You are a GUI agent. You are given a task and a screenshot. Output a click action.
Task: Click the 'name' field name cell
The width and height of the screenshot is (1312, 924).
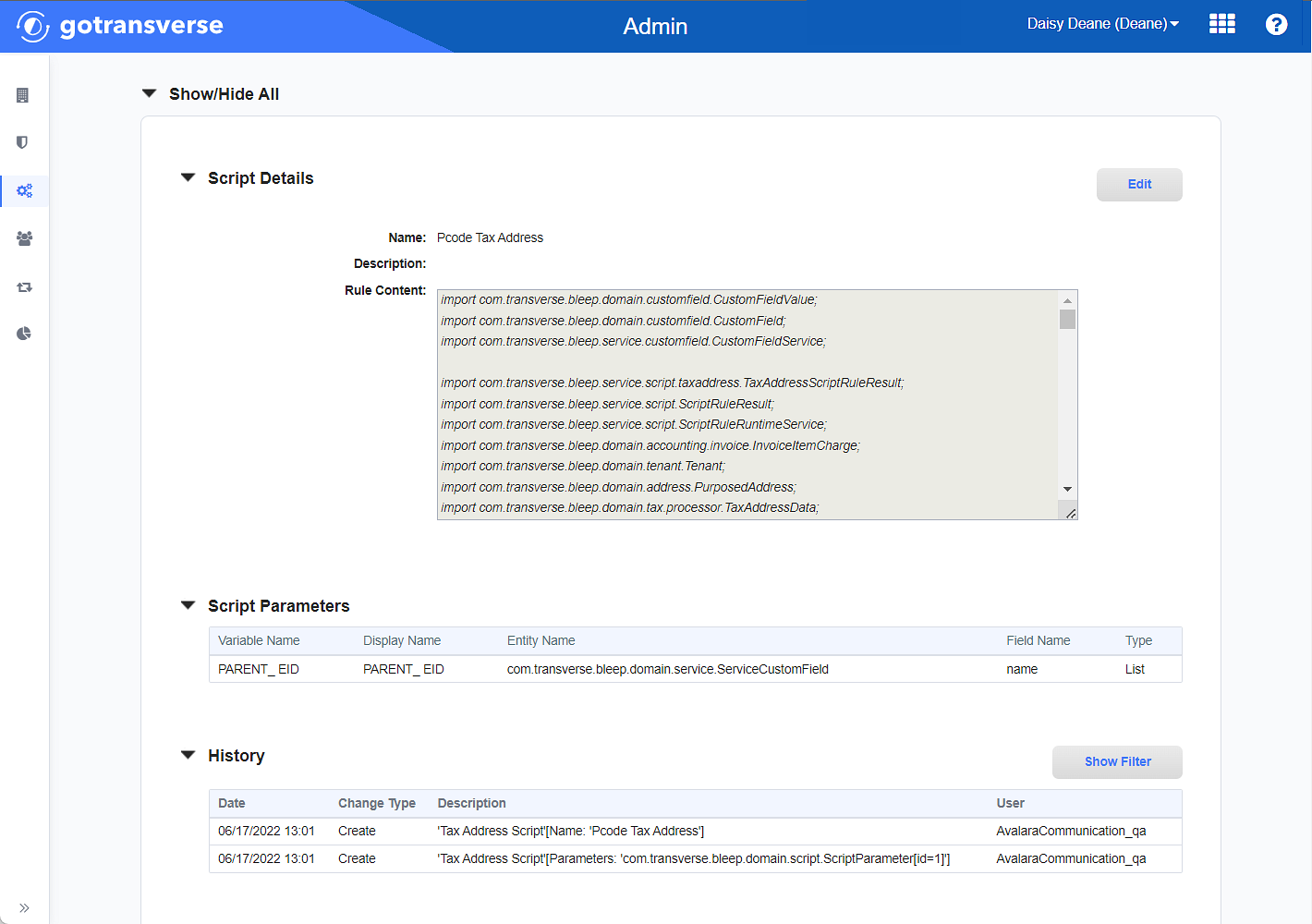pos(1022,669)
